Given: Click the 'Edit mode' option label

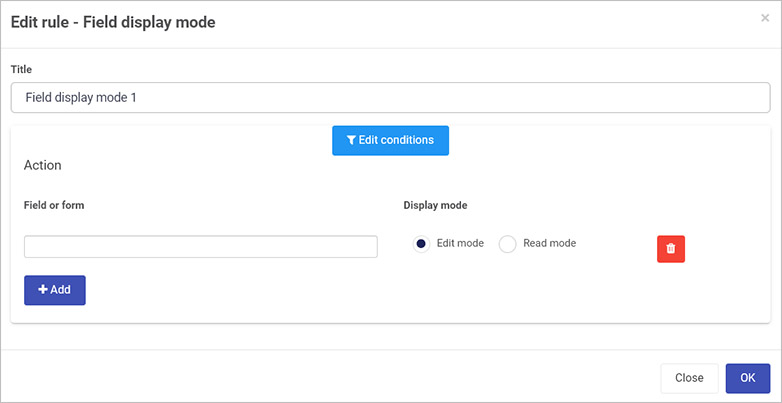Looking at the screenshot, I should tap(460, 243).
